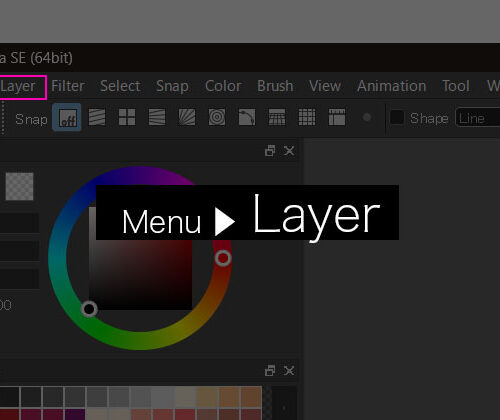Open the Filter menu

click(x=68, y=86)
